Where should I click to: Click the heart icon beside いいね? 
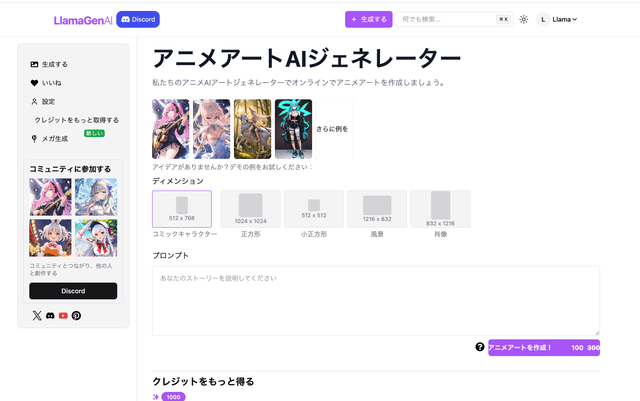(34, 83)
